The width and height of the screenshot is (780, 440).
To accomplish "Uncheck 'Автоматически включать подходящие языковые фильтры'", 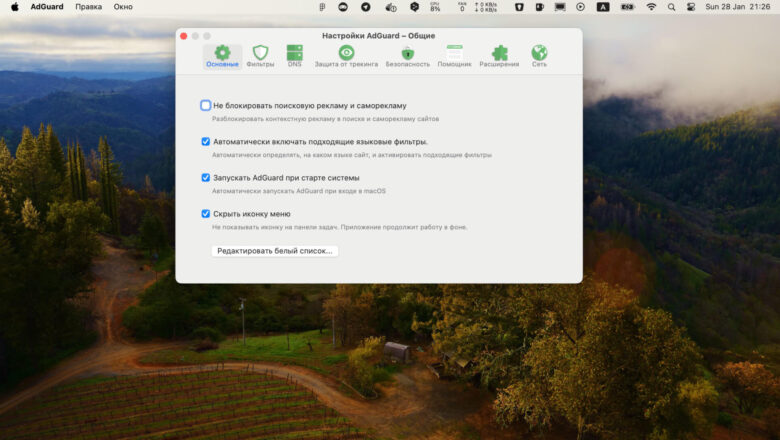I will 205,142.
